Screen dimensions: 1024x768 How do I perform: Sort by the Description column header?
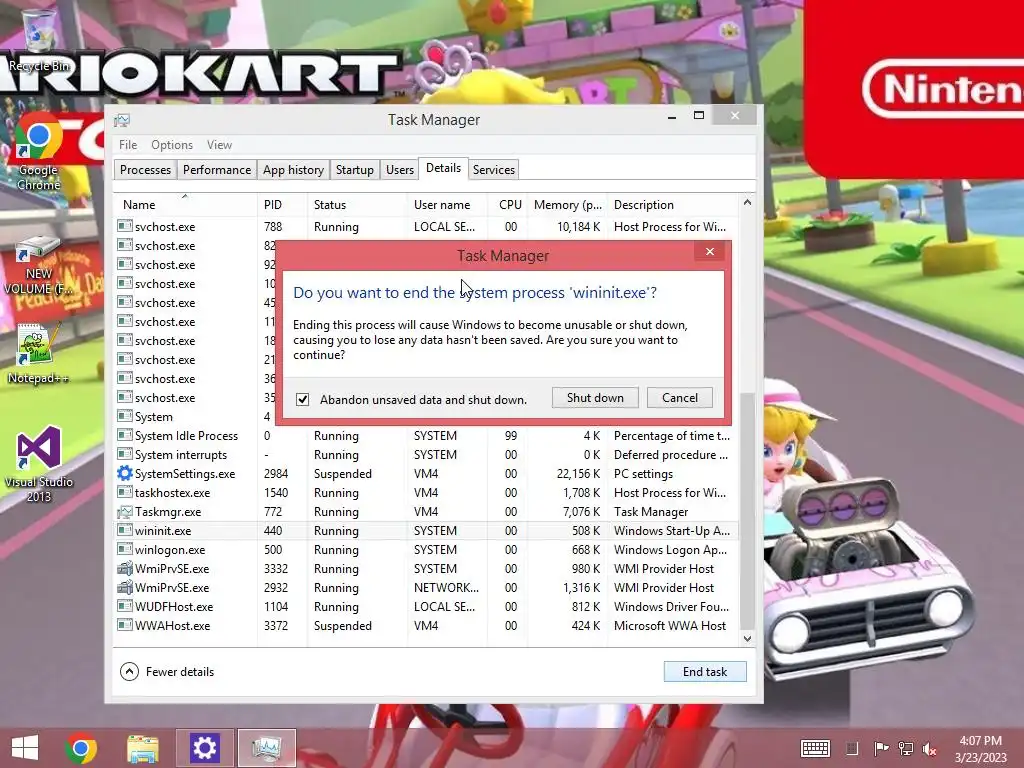pyautogui.click(x=673, y=204)
